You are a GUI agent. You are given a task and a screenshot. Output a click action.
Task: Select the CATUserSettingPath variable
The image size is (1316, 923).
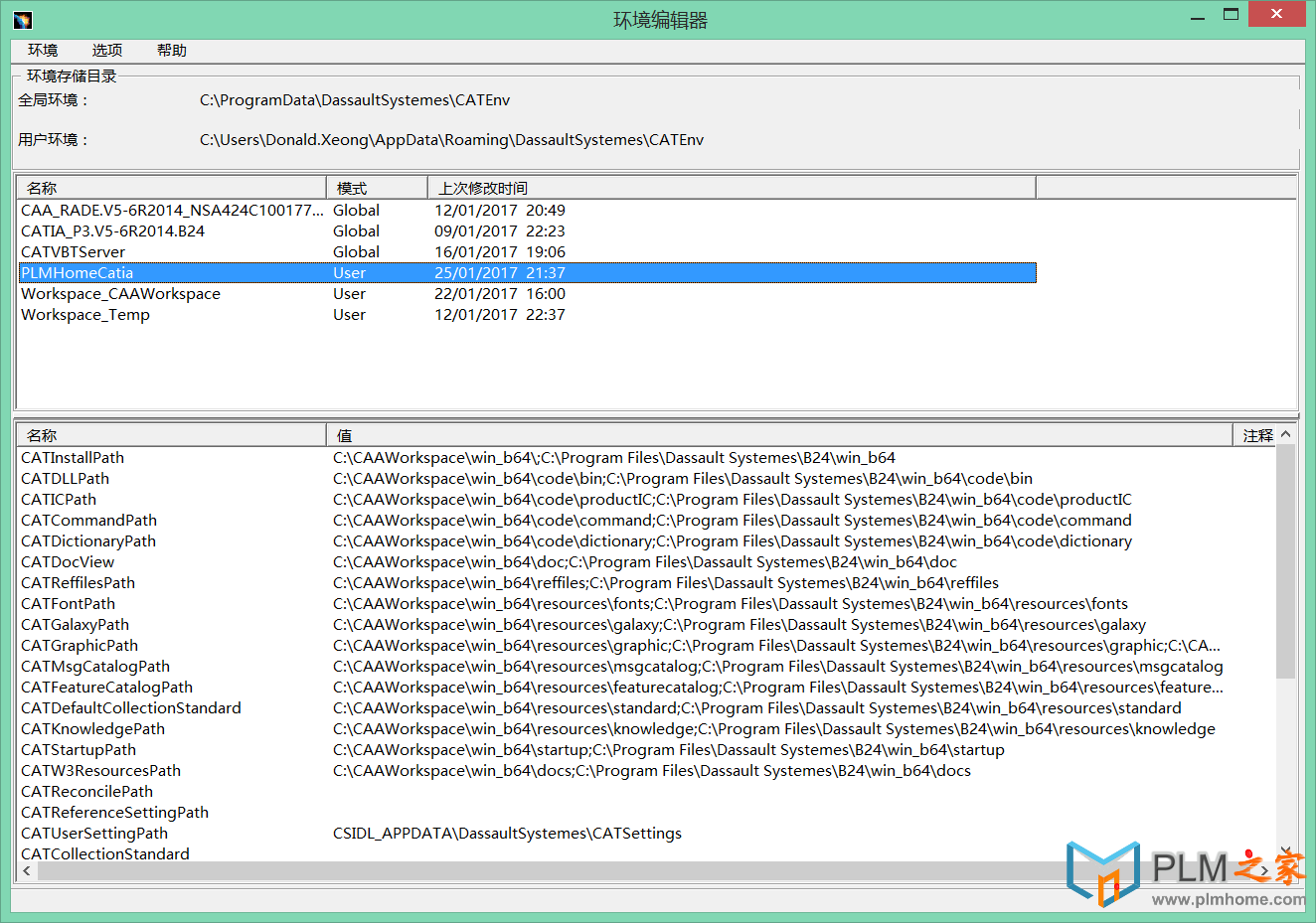tap(94, 834)
